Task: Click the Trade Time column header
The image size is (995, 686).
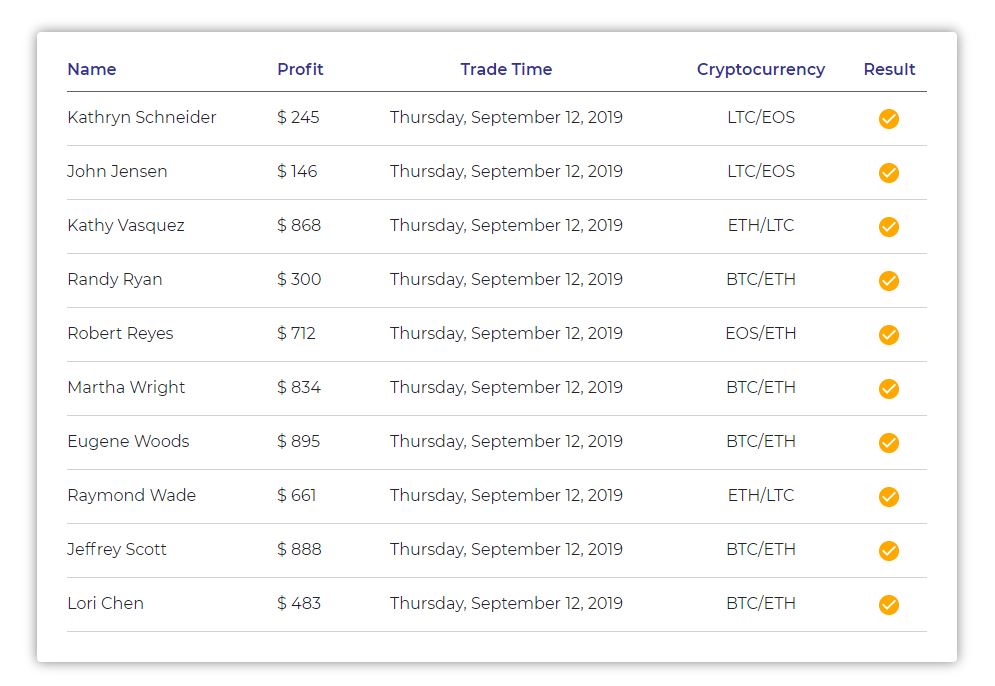Action: pyautogui.click(x=506, y=69)
